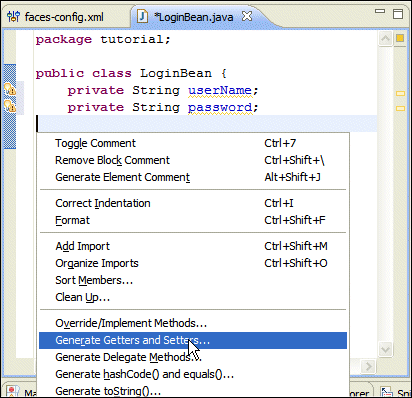Click the horizontal scrollbar right arrow

[x=369, y=367]
